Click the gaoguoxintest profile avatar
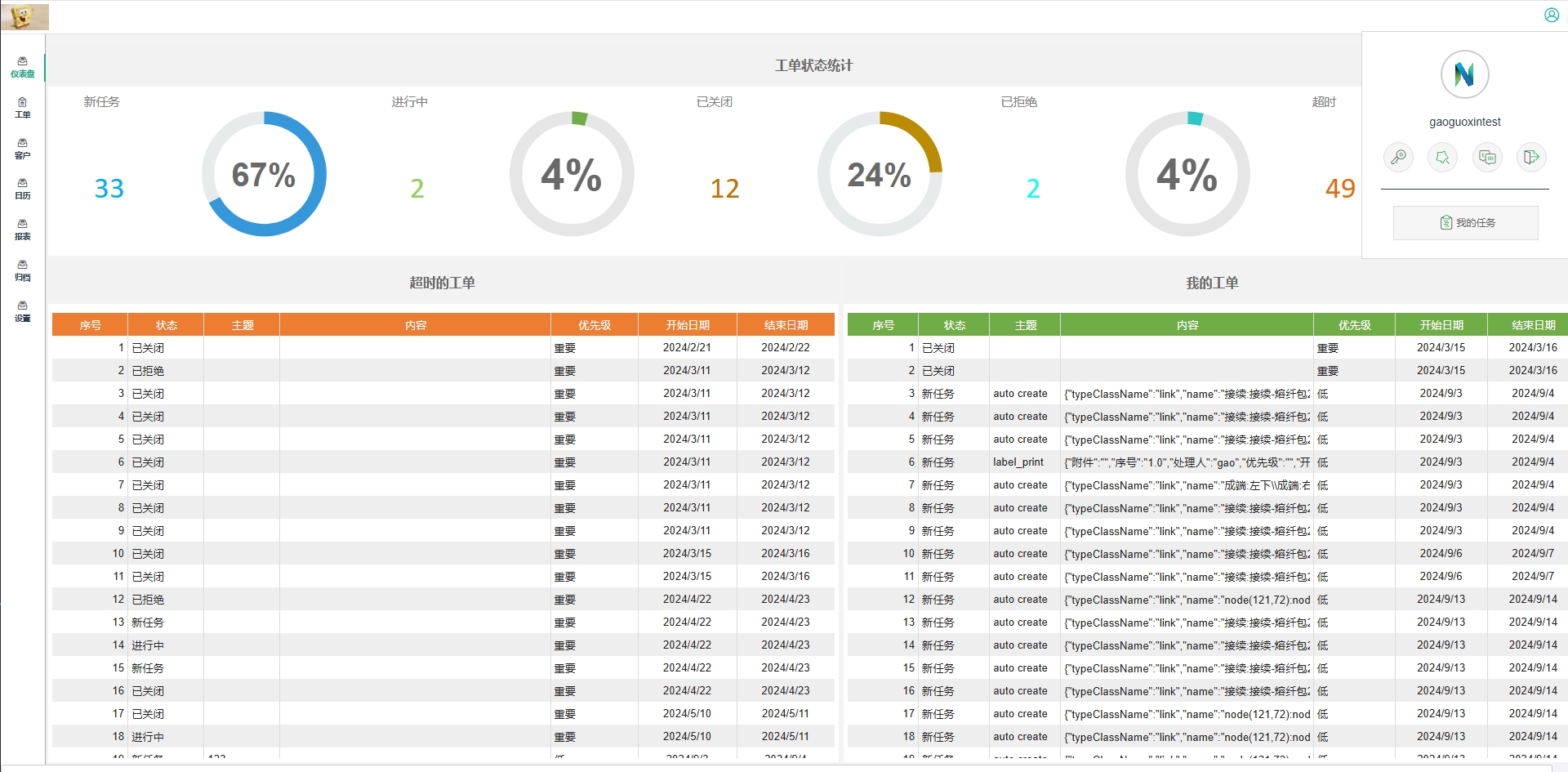 point(1464,75)
